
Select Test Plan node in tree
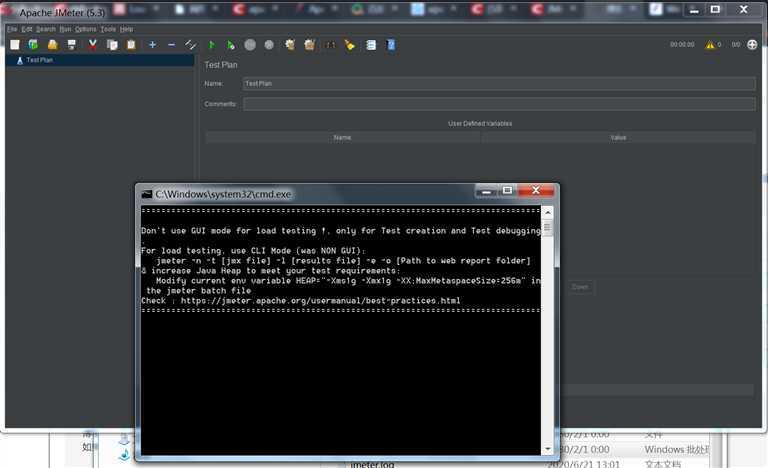(x=39, y=60)
